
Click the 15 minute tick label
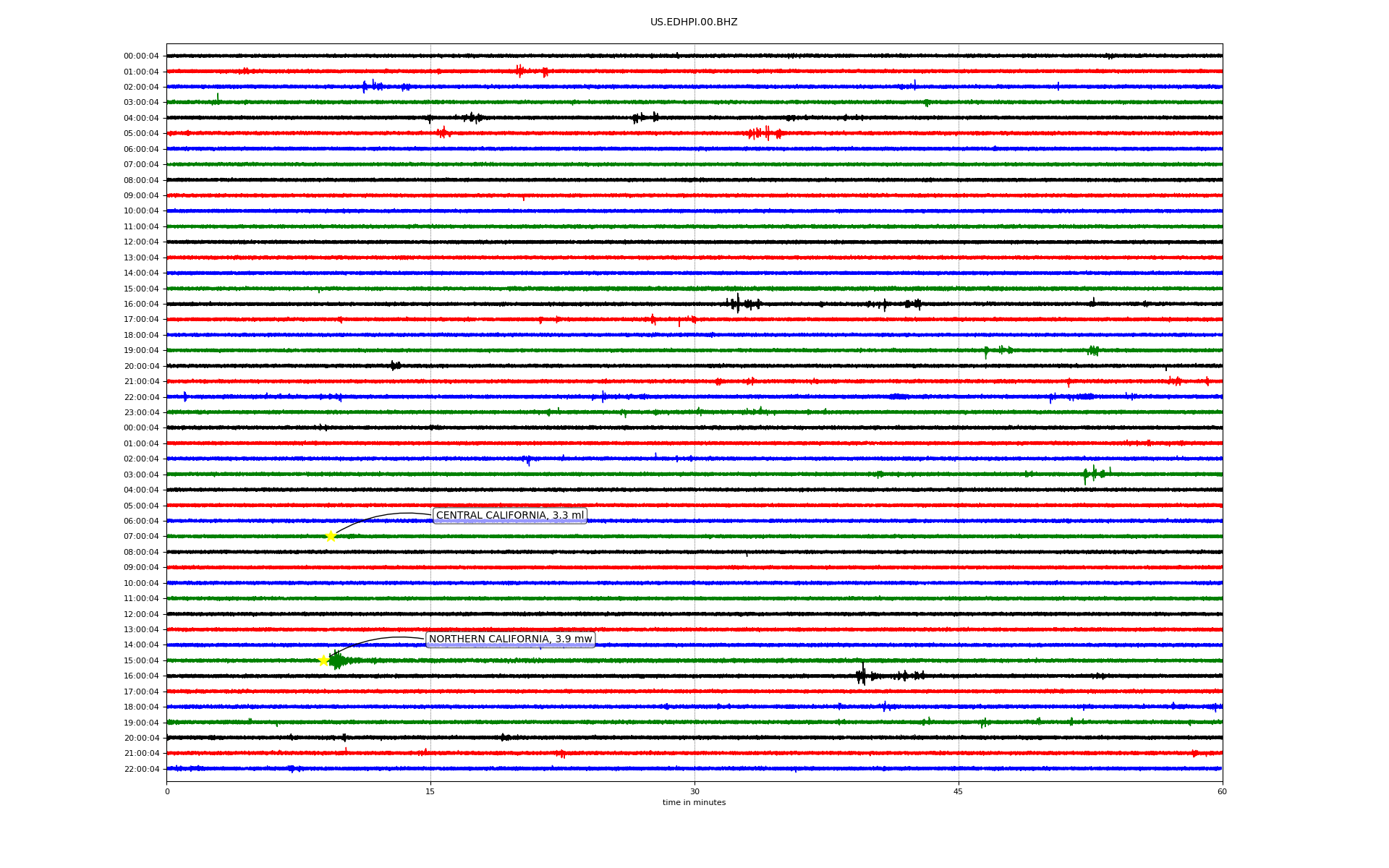[430, 791]
